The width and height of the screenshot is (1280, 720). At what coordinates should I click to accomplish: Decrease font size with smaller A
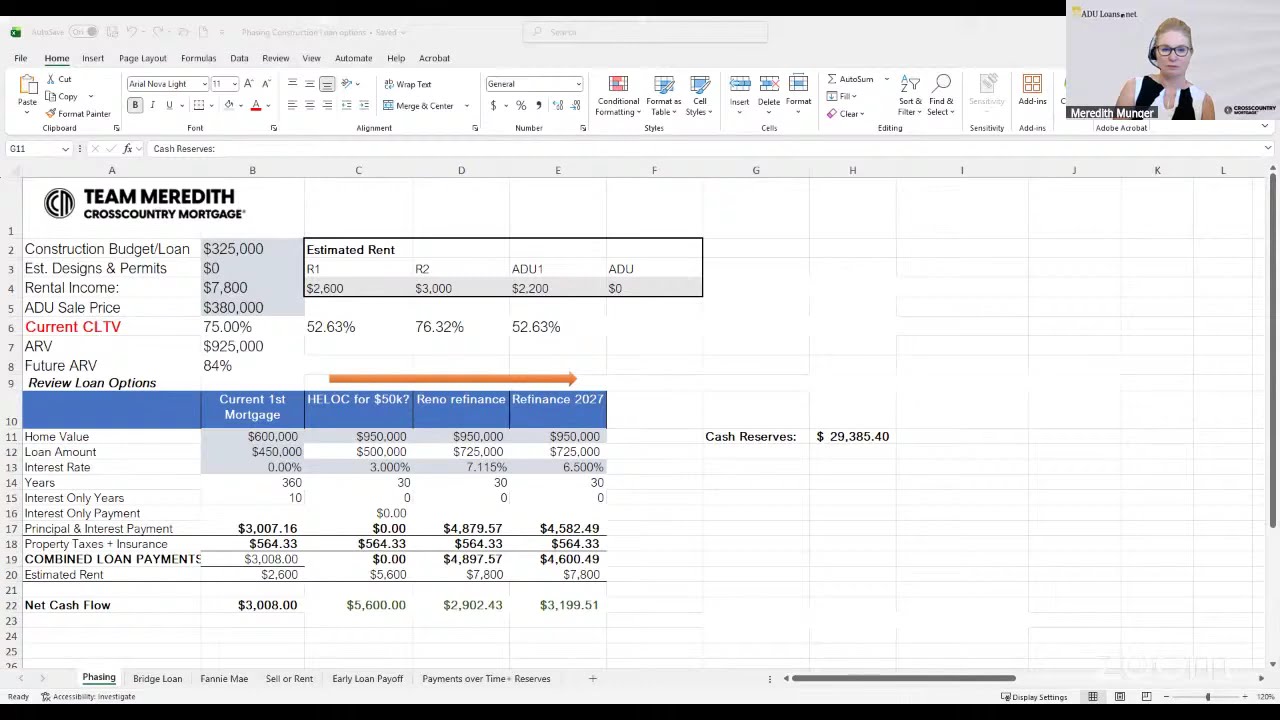(265, 84)
